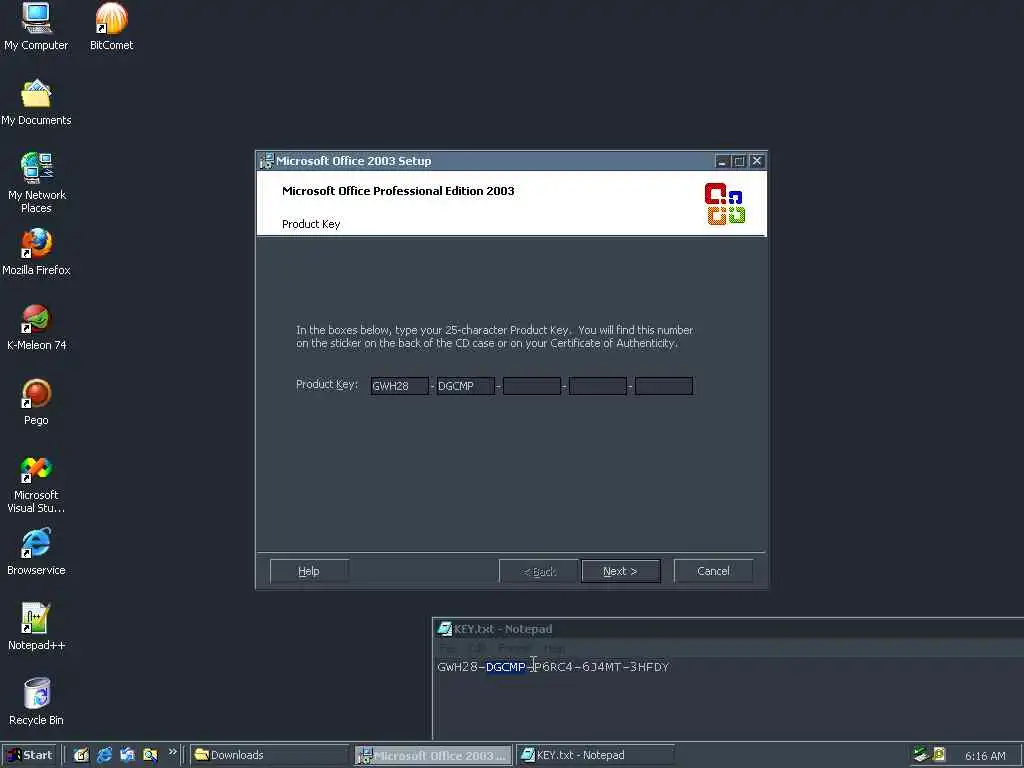Launch the Mozilla Firefox desktop shortcut
1024x768 pixels.
(36, 251)
